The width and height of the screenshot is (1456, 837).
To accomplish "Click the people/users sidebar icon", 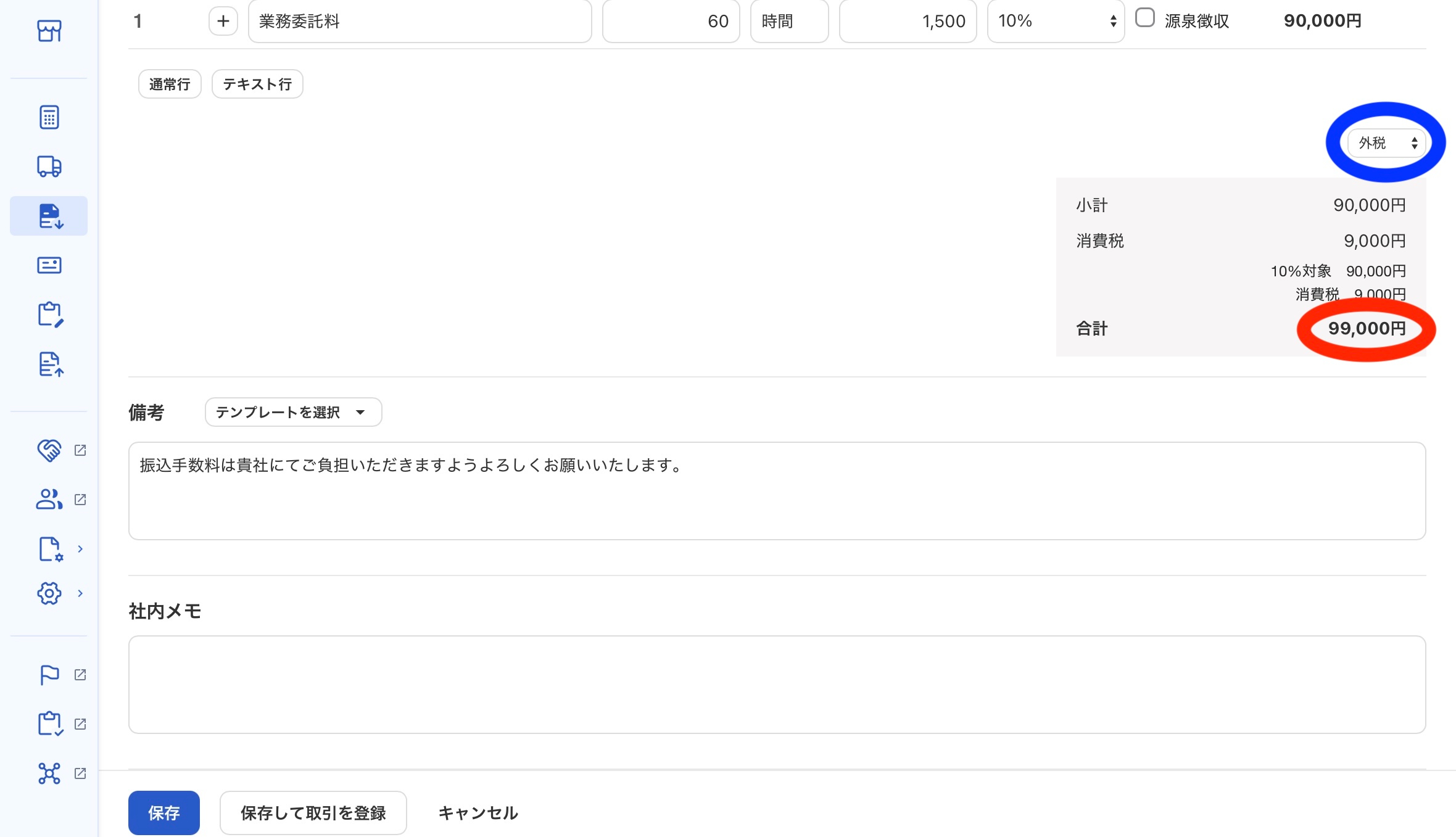I will 49,500.
